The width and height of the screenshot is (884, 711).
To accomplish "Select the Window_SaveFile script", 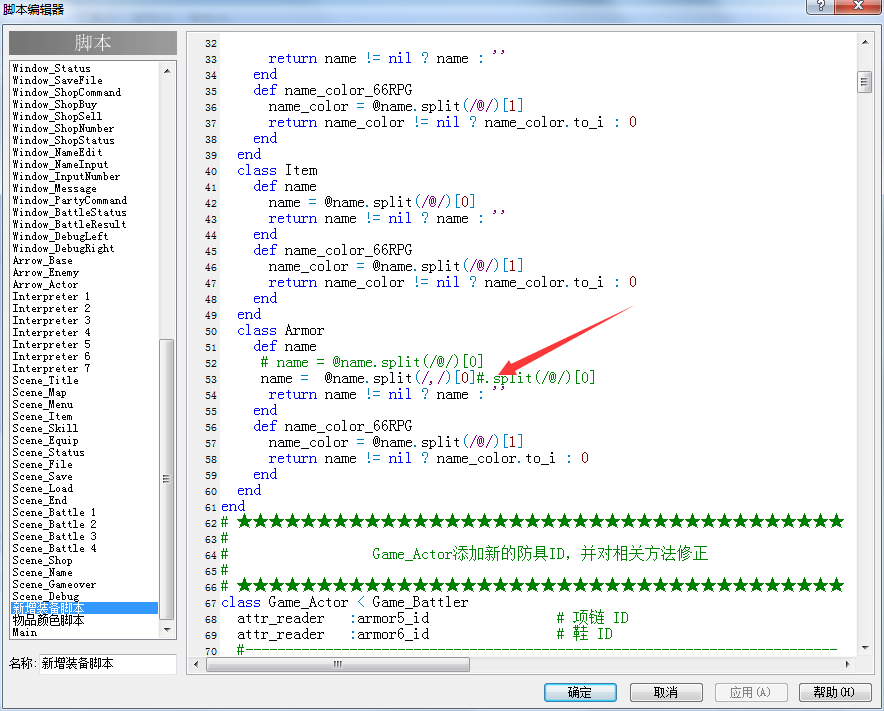I will pos(58,80).
